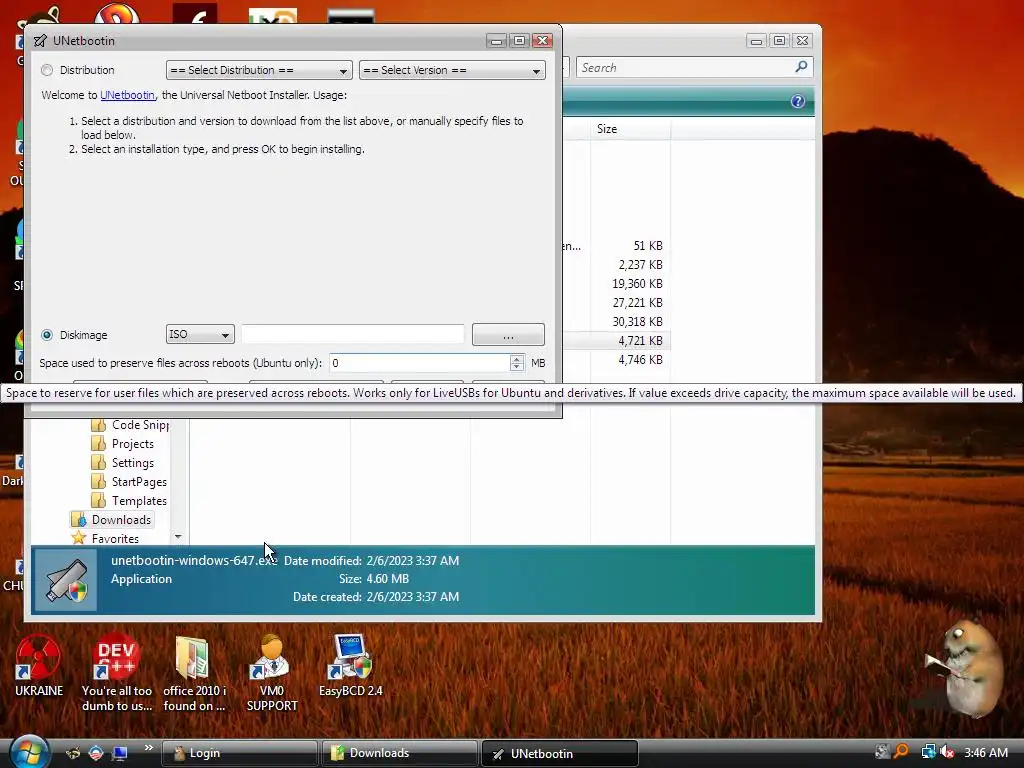Click the leftmost system tray icon
The width and height of the screenshot is (1024, 768).
882,752
